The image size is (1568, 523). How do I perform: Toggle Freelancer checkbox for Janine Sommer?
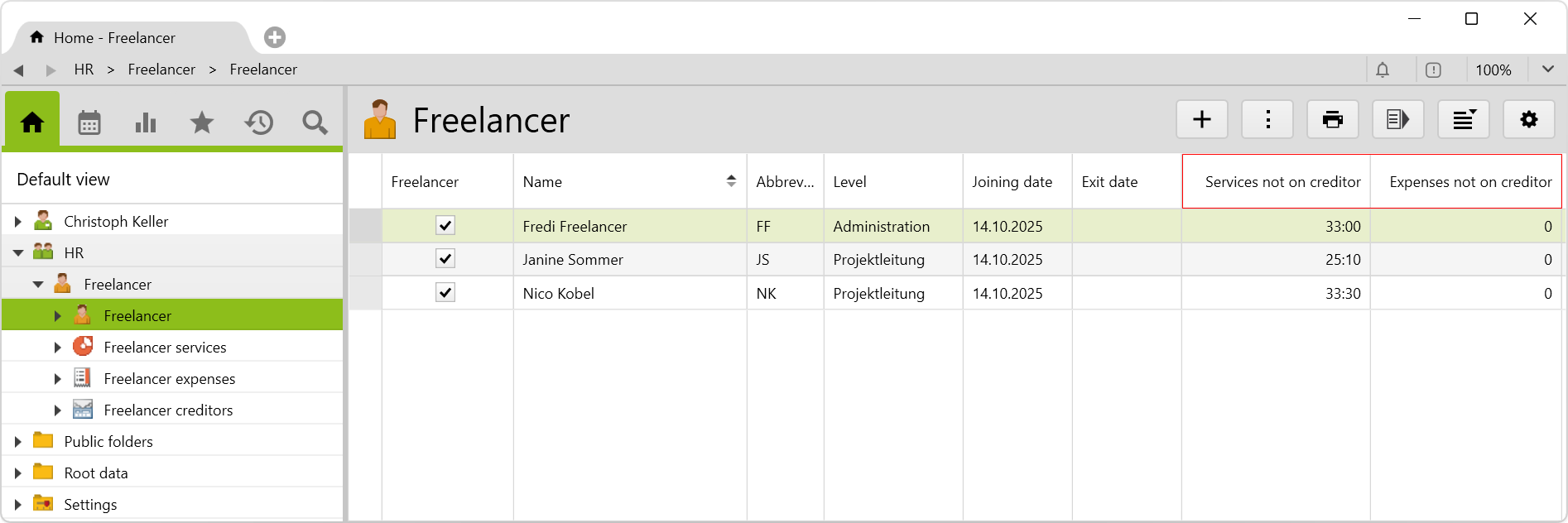pos(445,259)
